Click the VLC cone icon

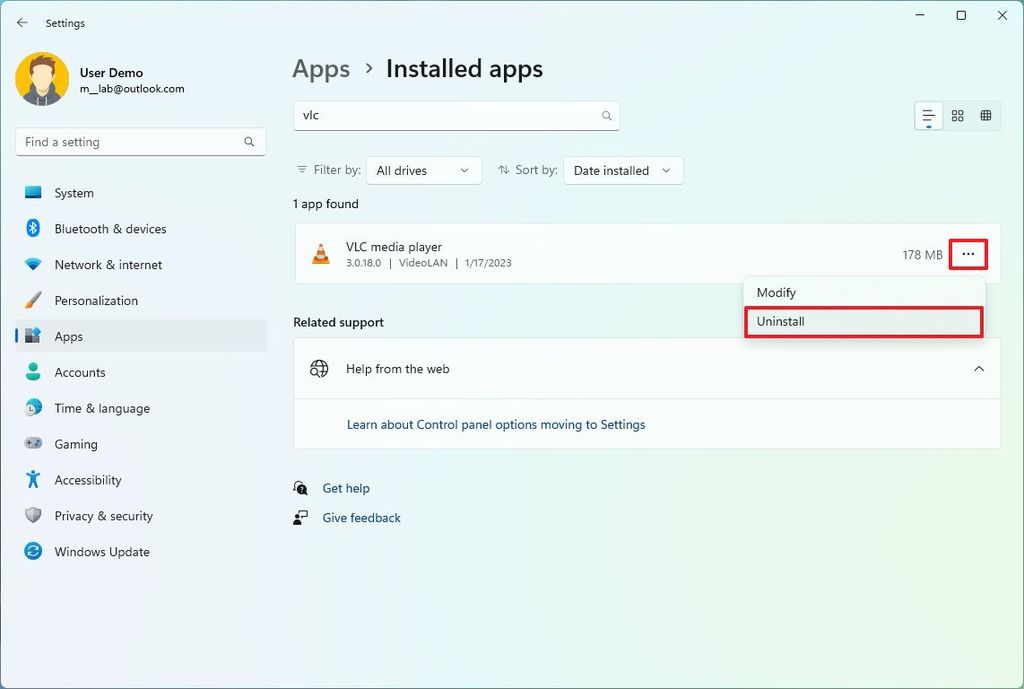321,254
